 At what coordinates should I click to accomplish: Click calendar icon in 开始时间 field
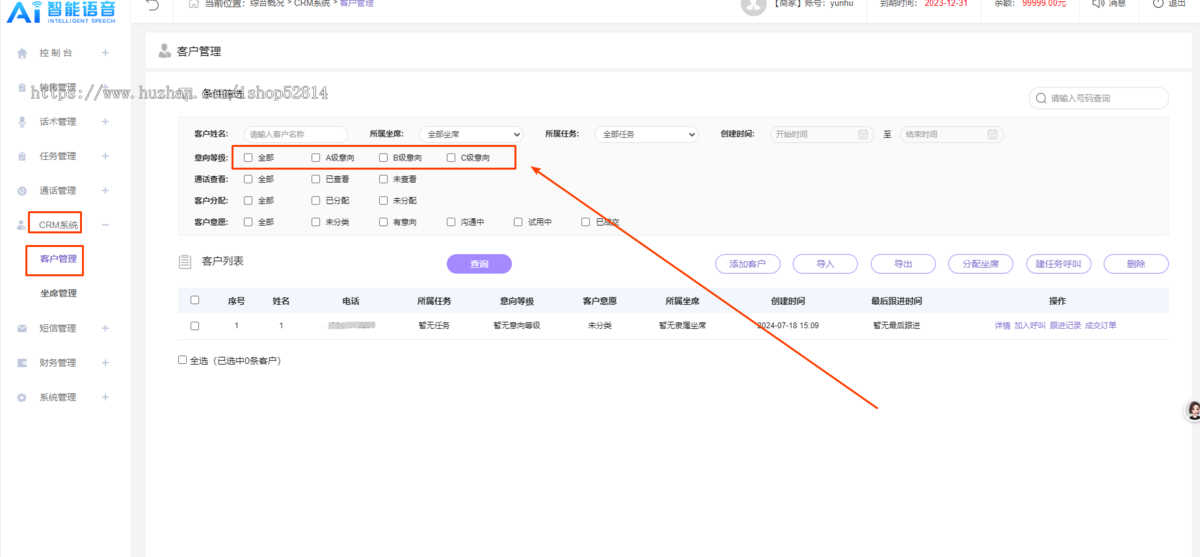point(864,134)
